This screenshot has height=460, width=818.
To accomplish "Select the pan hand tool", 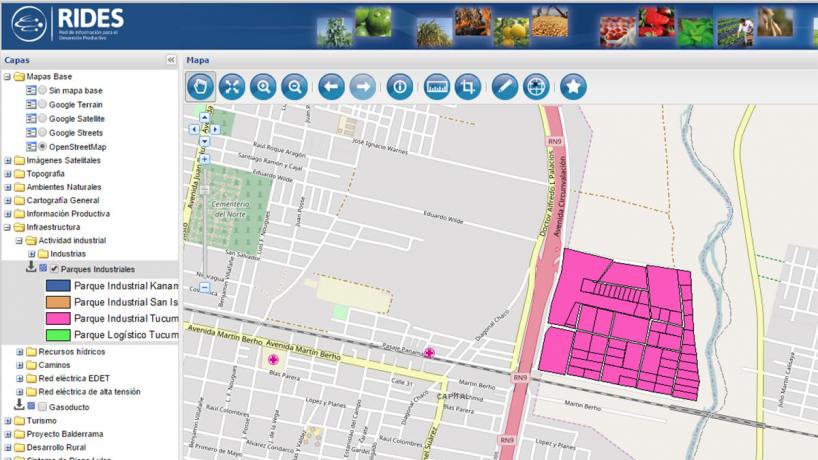I will pyautogui.click(x=200, y=86).
